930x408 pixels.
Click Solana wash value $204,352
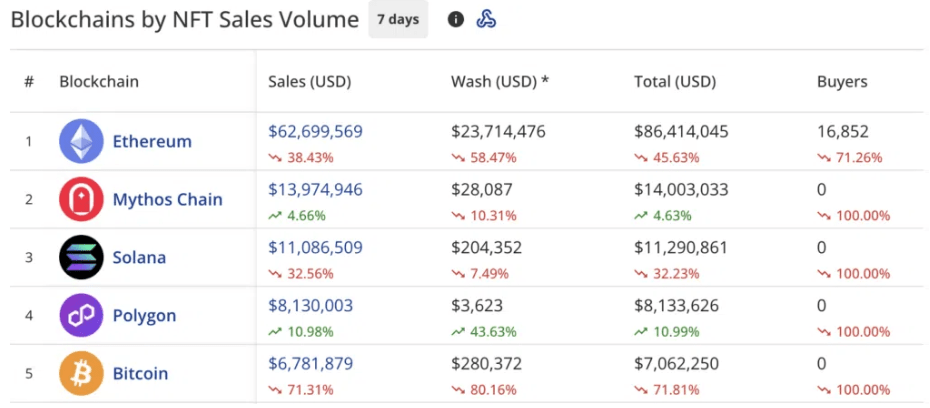tap(486, 247)
